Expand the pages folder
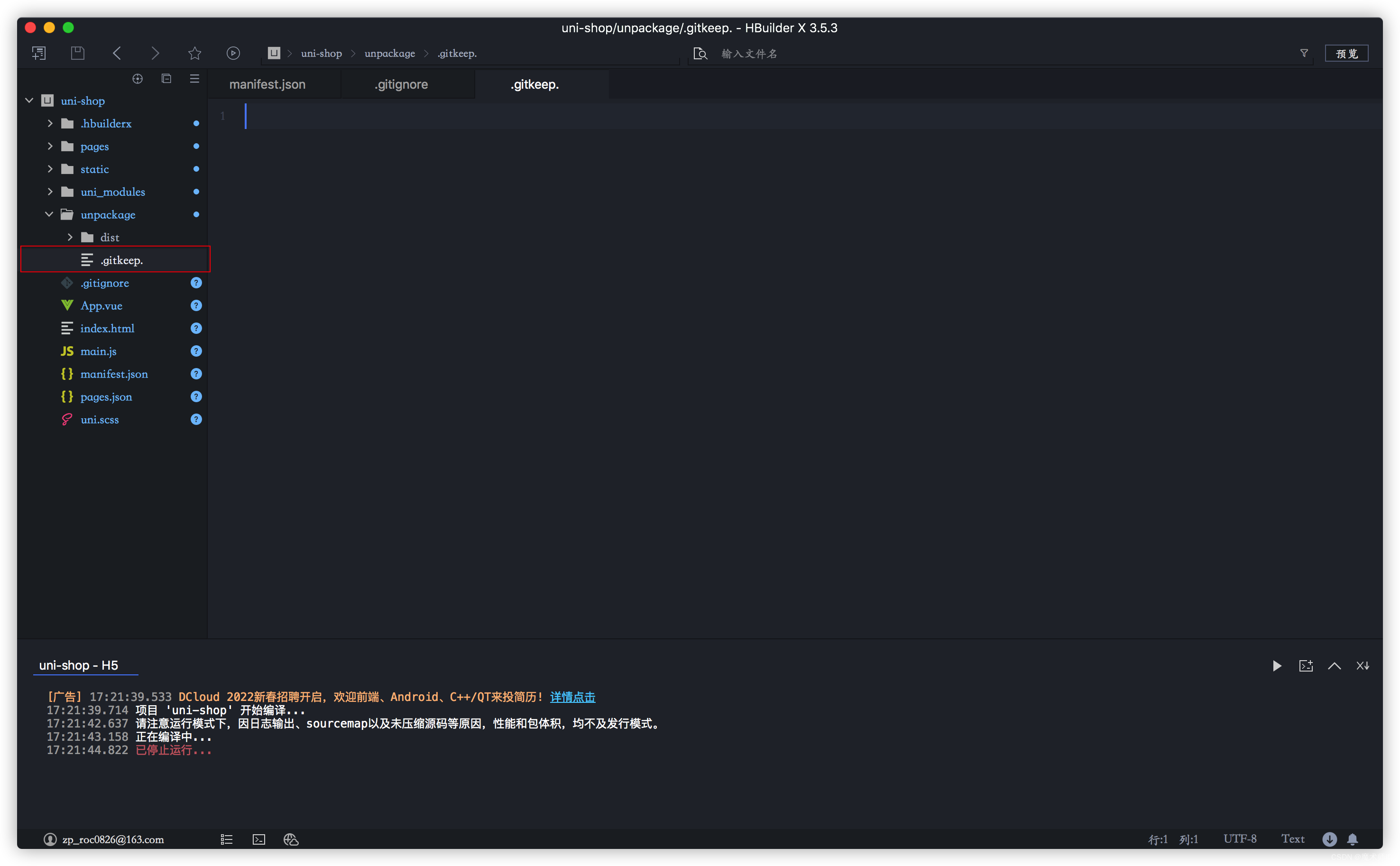Image resolution: width=1400 pixels, height=866 pixels. tap(50, 146)
